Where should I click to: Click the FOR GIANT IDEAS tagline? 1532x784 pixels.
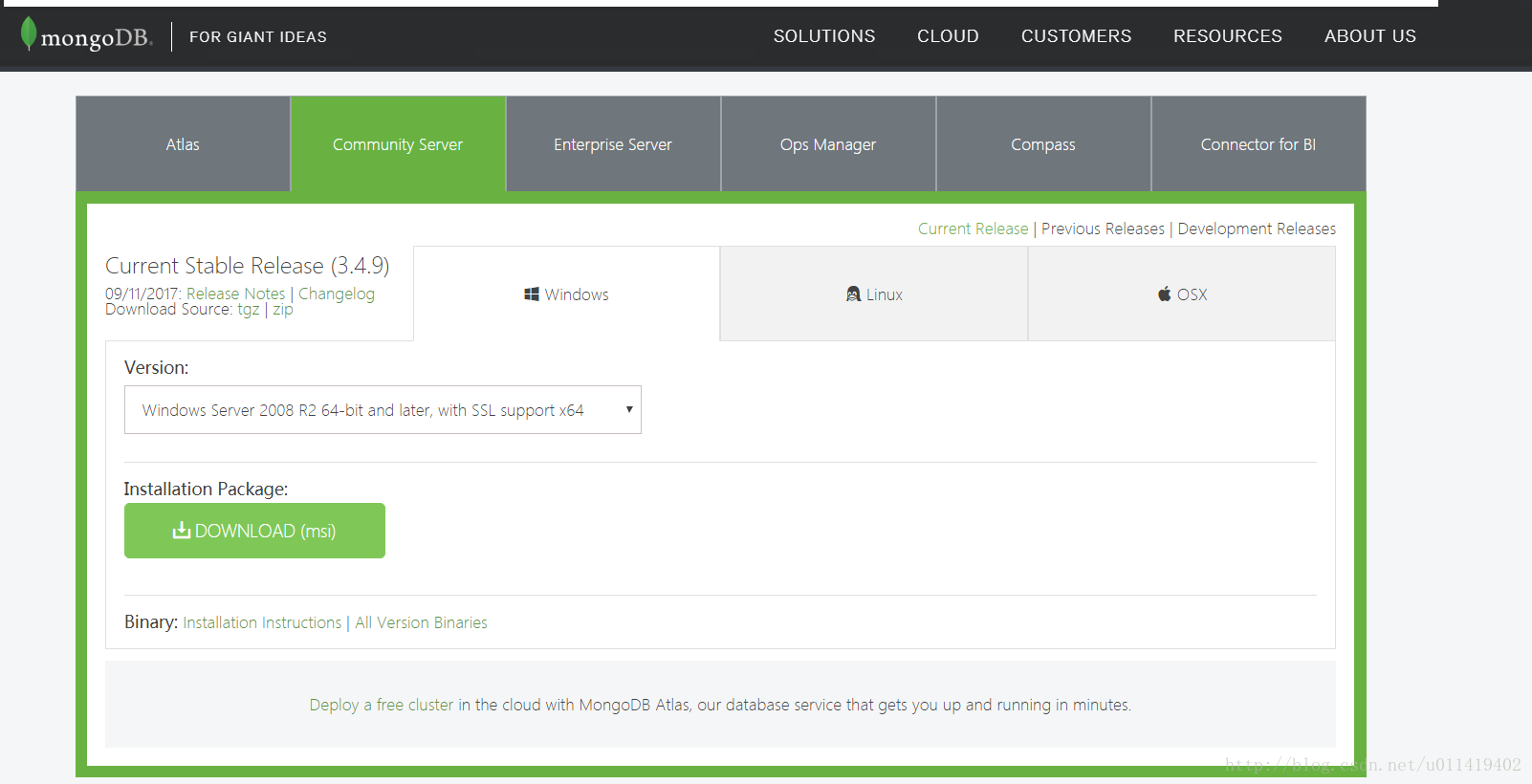pyautogui.click(x=258, y=36)
